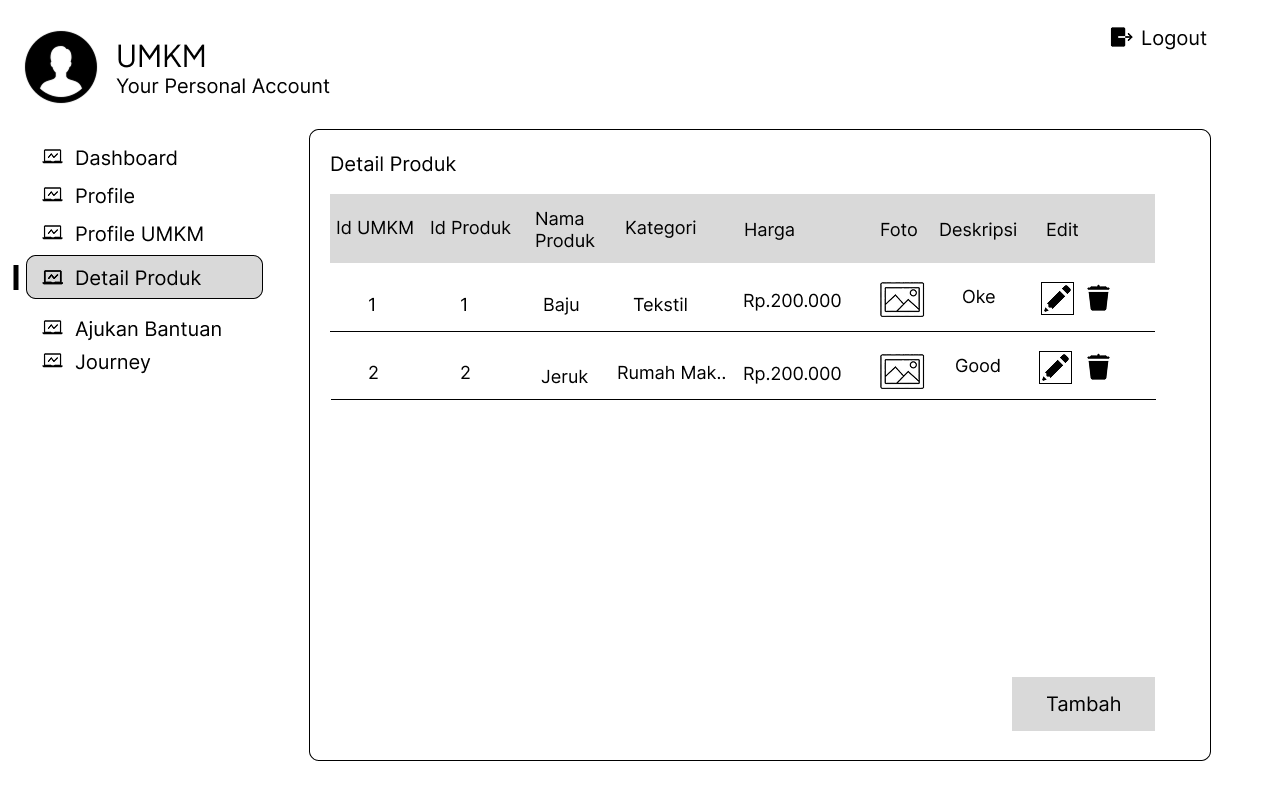Click the Logout link text
This screenshot has height=800, width=1280.
click(x=1174, y=38)
